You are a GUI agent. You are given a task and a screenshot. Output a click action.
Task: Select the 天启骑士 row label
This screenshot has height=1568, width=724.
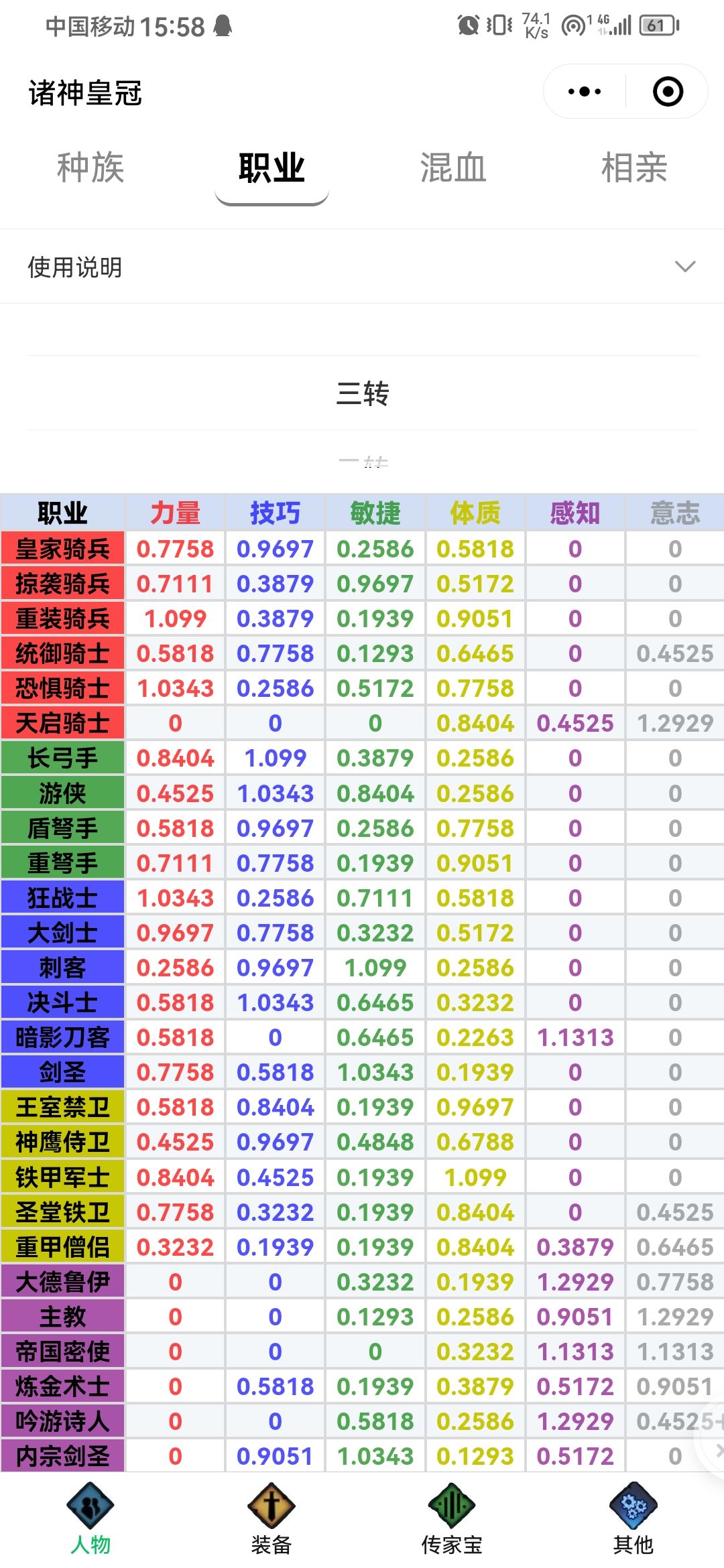62,723
